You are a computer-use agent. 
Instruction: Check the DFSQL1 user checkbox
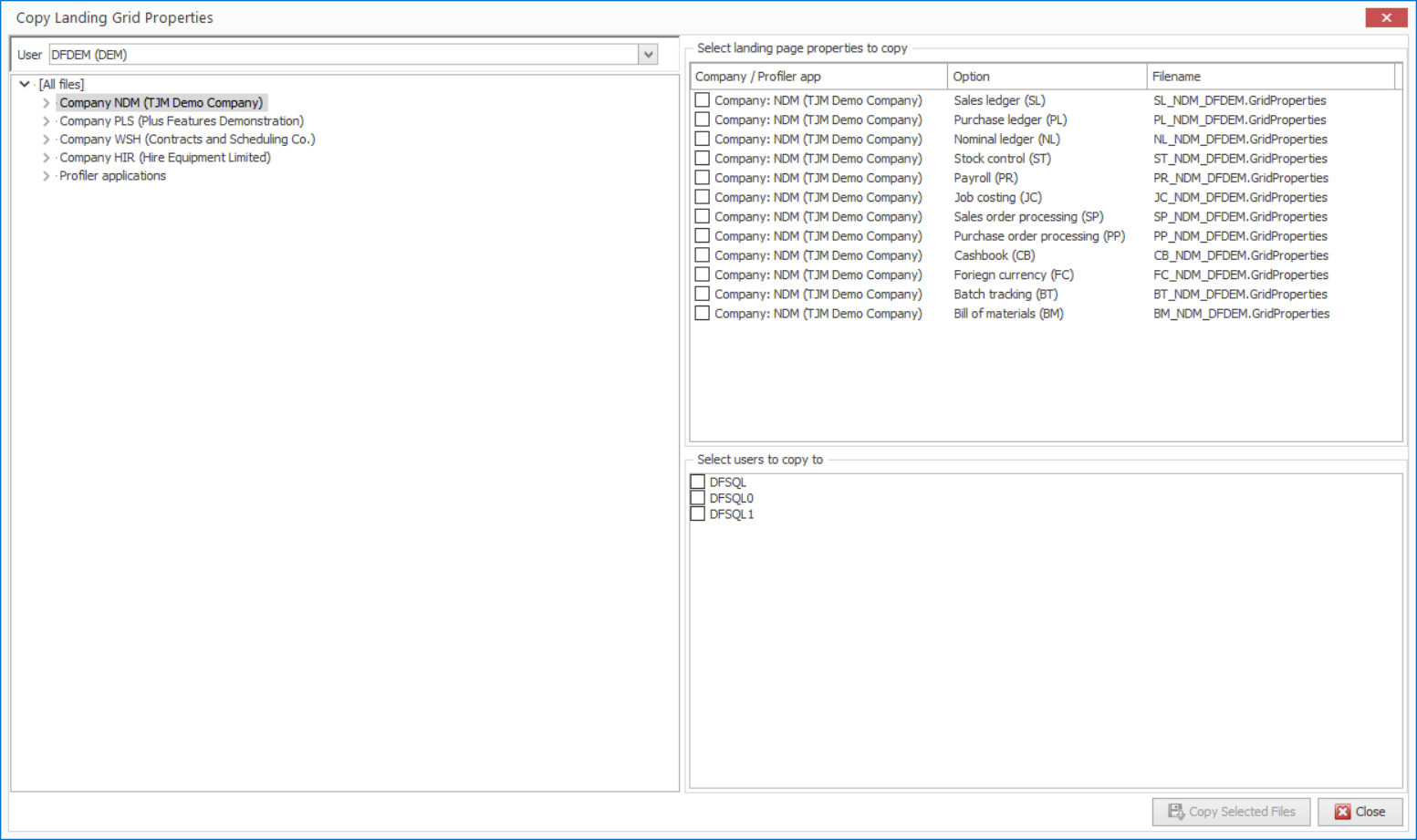[698, 514]
